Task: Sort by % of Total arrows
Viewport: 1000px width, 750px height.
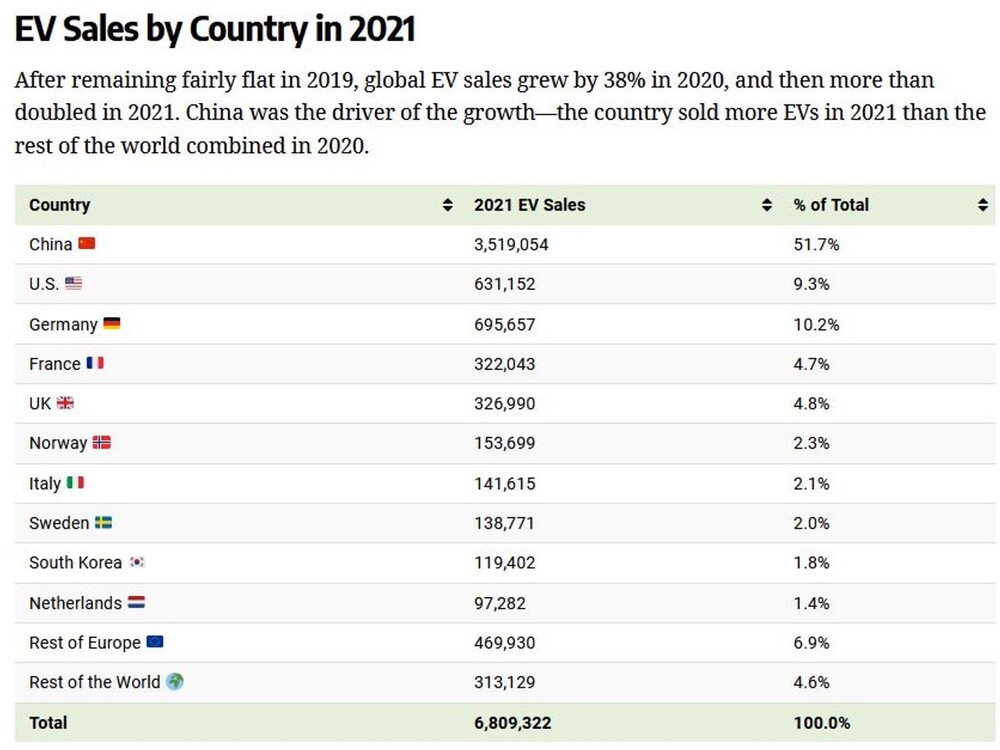Action: [x=982, y=205]
